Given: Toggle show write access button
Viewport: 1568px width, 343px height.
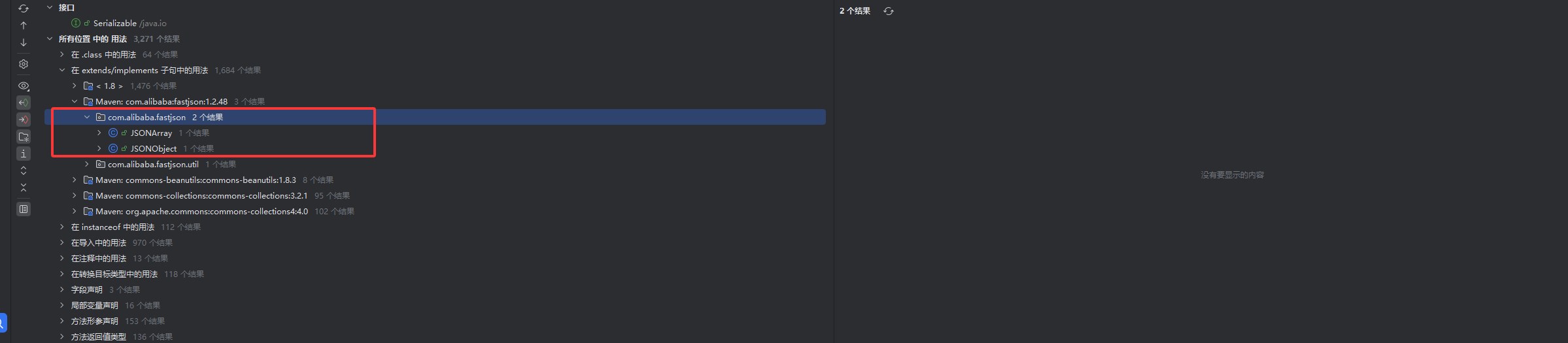Looking at the screenshot, I should 24,120.
